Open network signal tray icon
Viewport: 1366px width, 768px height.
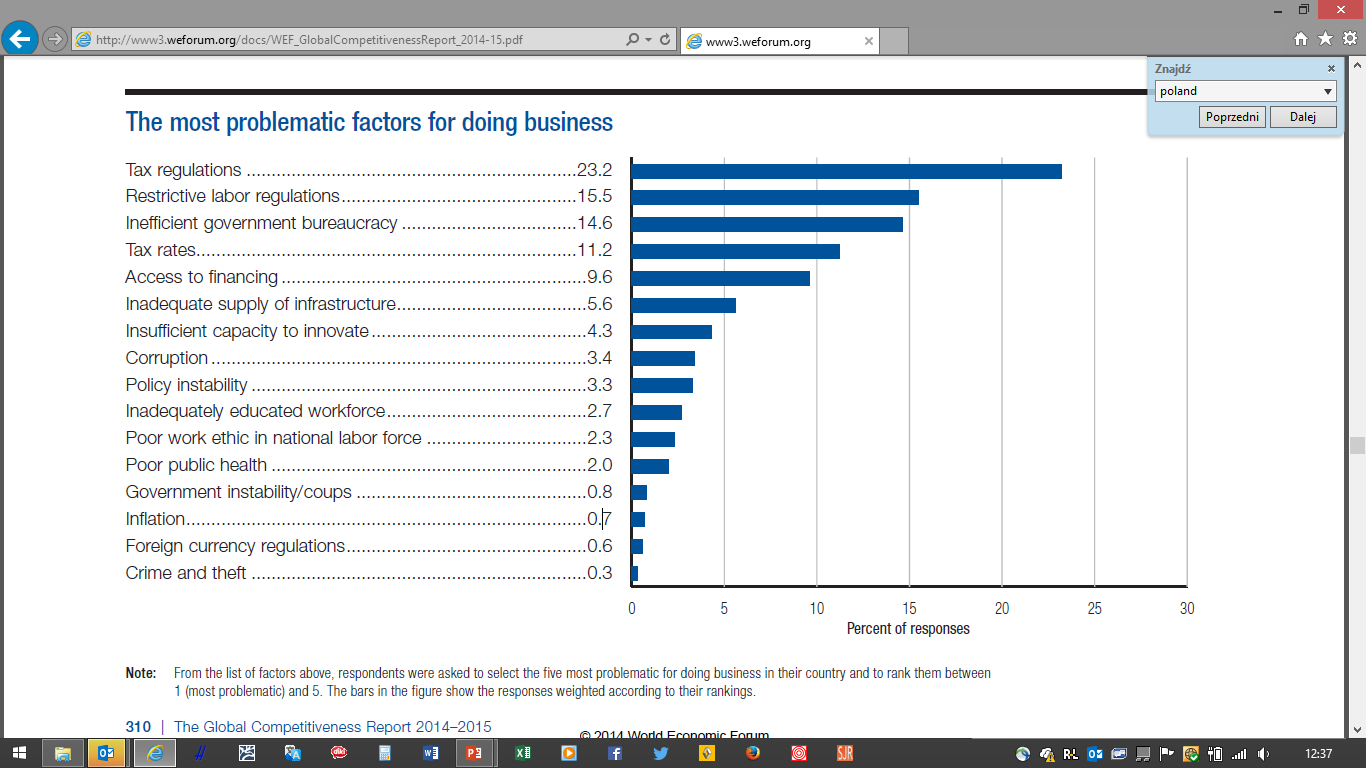click(1239, 754)
